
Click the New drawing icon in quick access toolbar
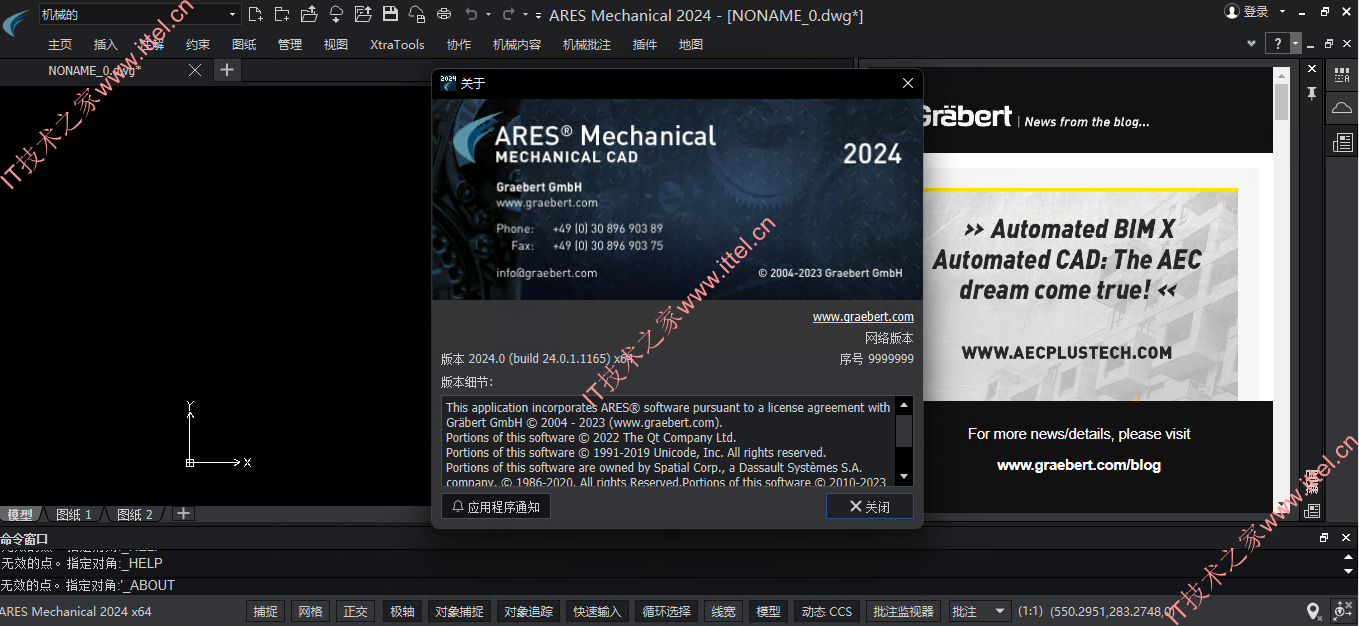tap(256, 14)
